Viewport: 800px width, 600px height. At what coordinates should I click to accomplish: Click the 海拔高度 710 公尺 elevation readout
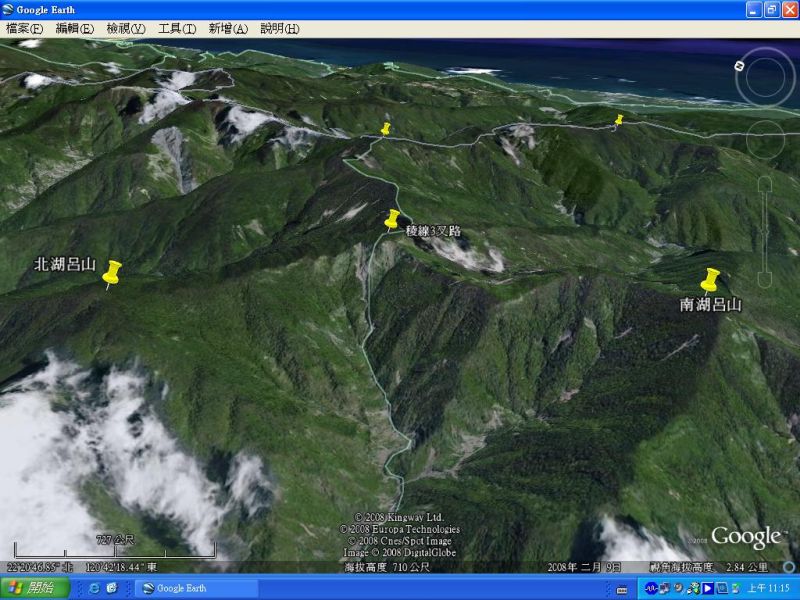(x=387, y=567)
